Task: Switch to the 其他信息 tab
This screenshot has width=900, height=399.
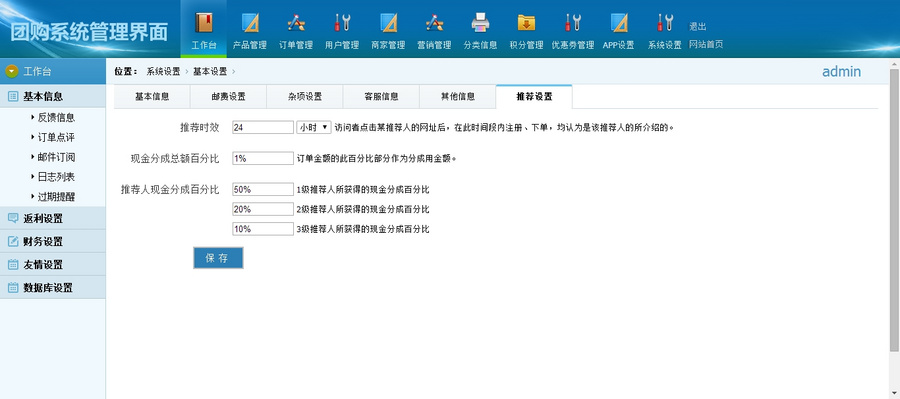Action: click(457, 96)
